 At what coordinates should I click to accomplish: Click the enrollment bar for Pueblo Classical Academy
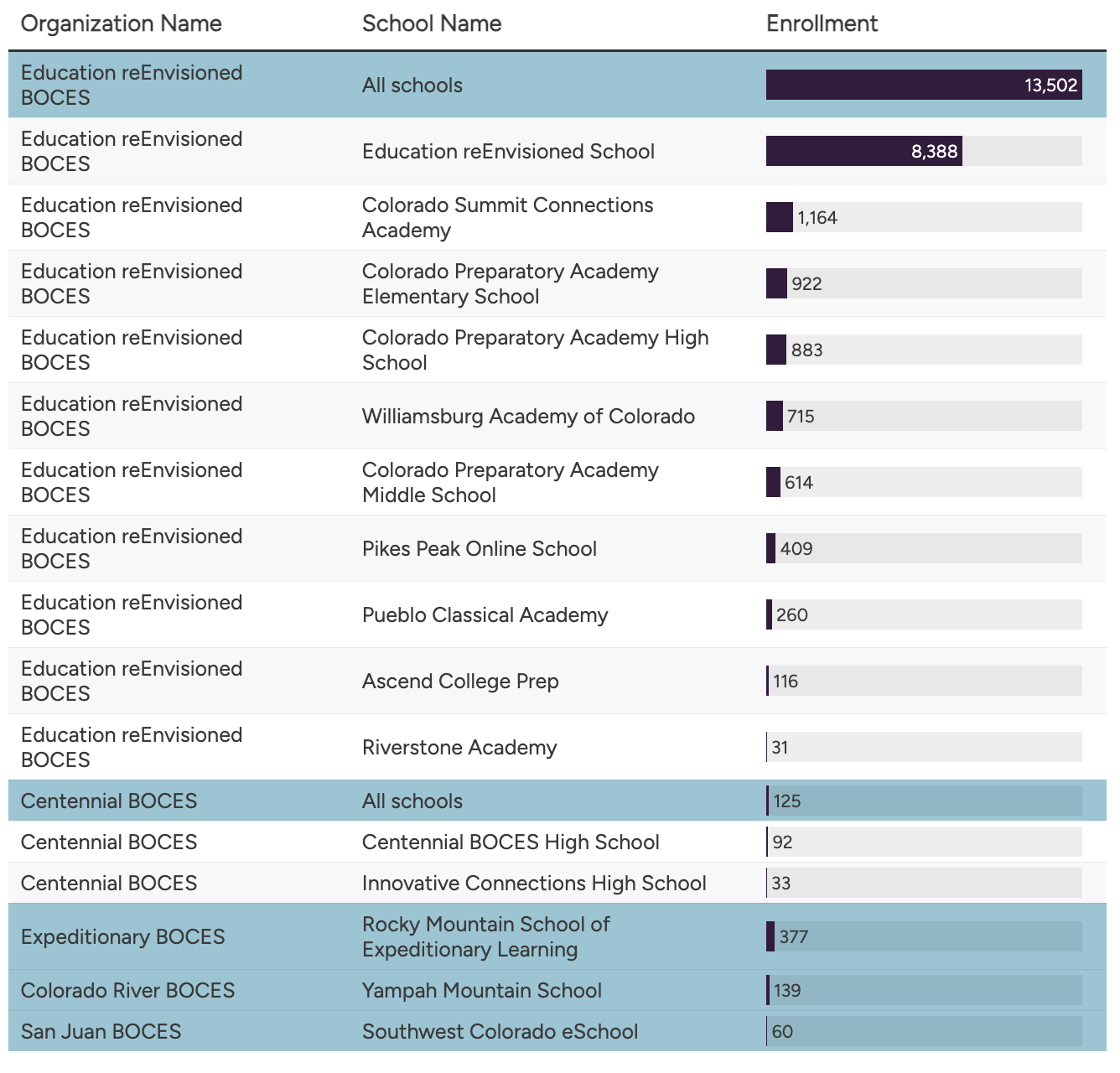pyautogui.click(x=770, y=614)
